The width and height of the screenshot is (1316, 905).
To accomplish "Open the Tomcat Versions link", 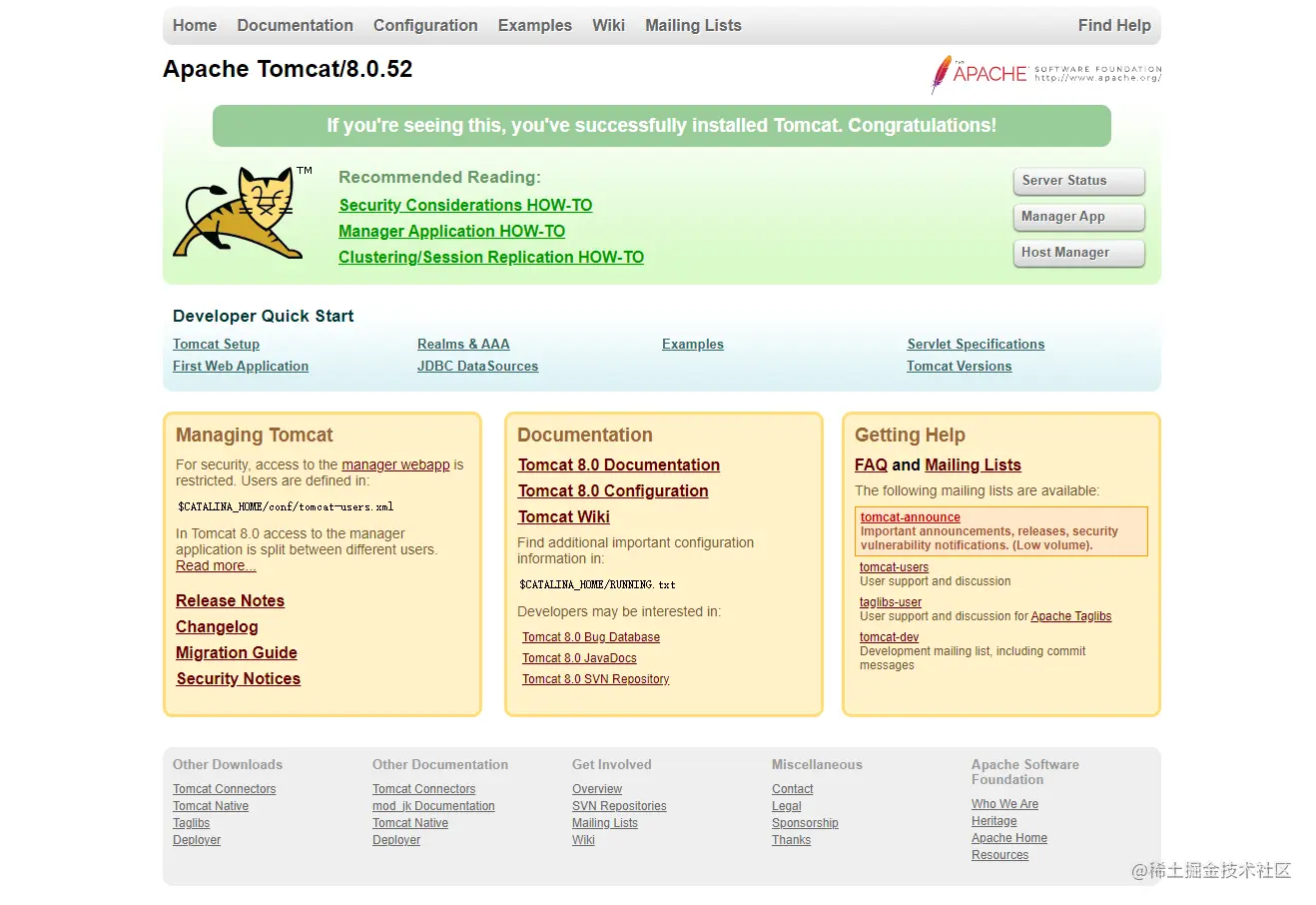I will coord(959,366).
